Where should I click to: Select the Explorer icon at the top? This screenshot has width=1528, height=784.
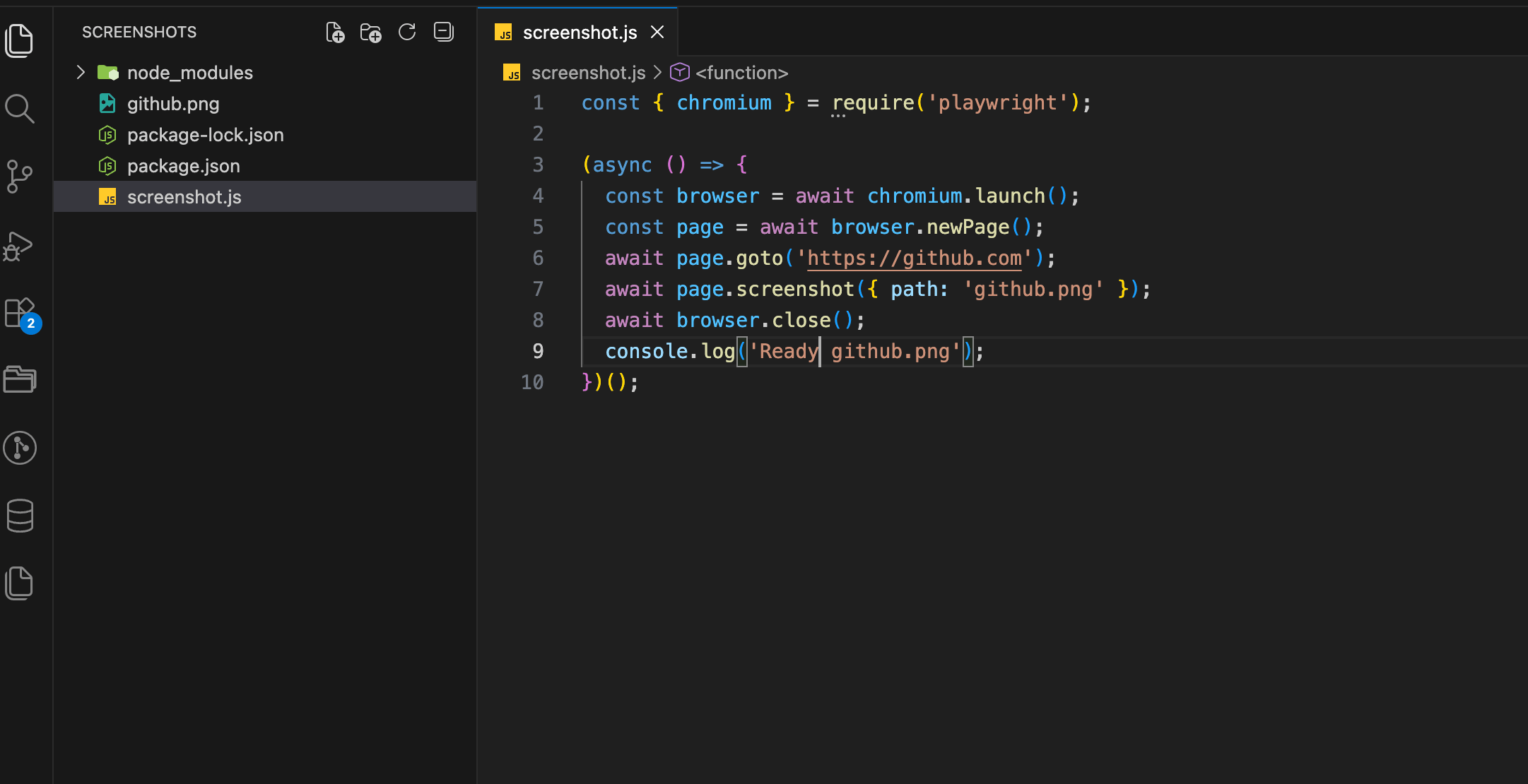(20, 41)
